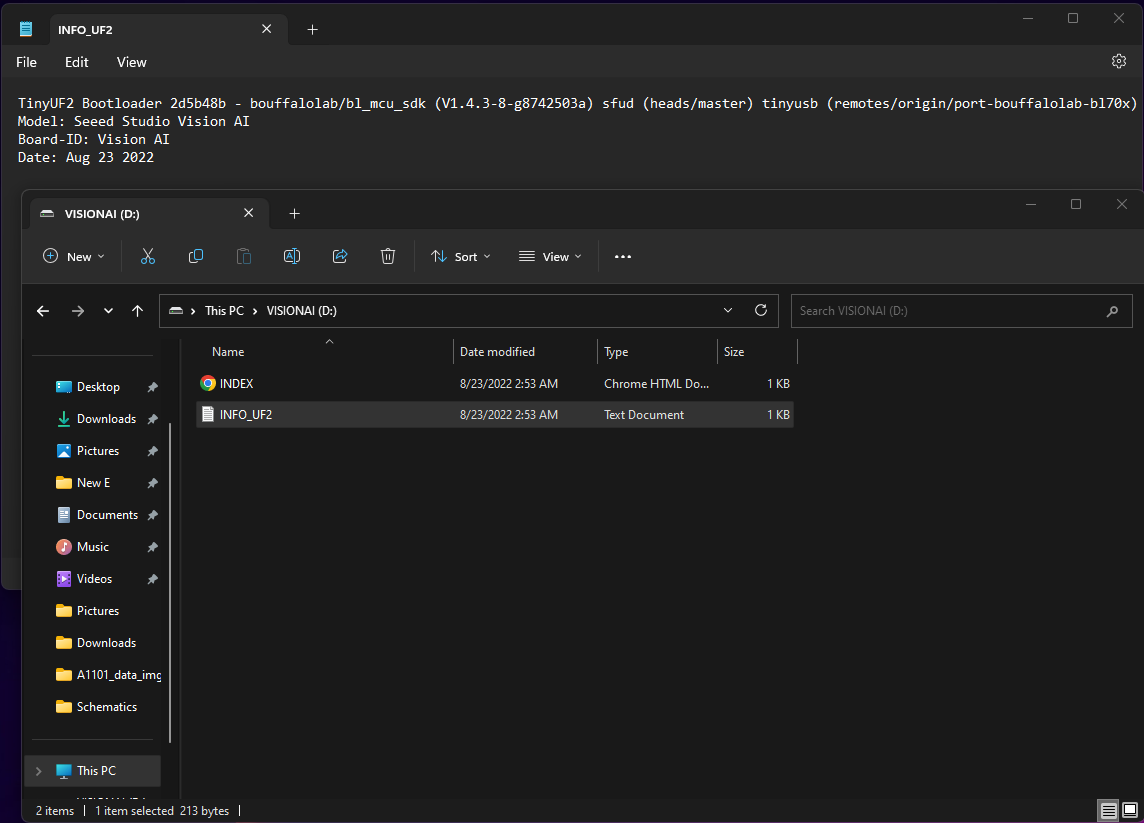Switch to details view layout icon

pos(1108,810)
